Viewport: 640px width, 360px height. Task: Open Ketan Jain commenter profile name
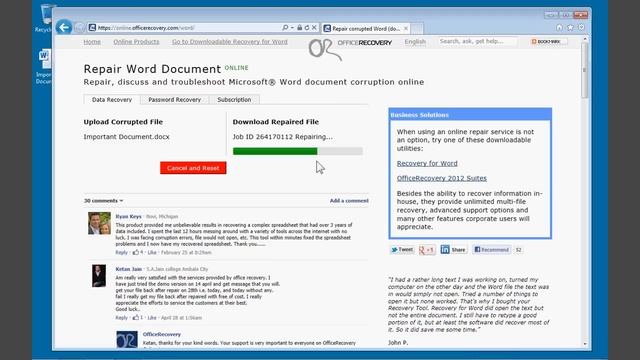(129, 269)
